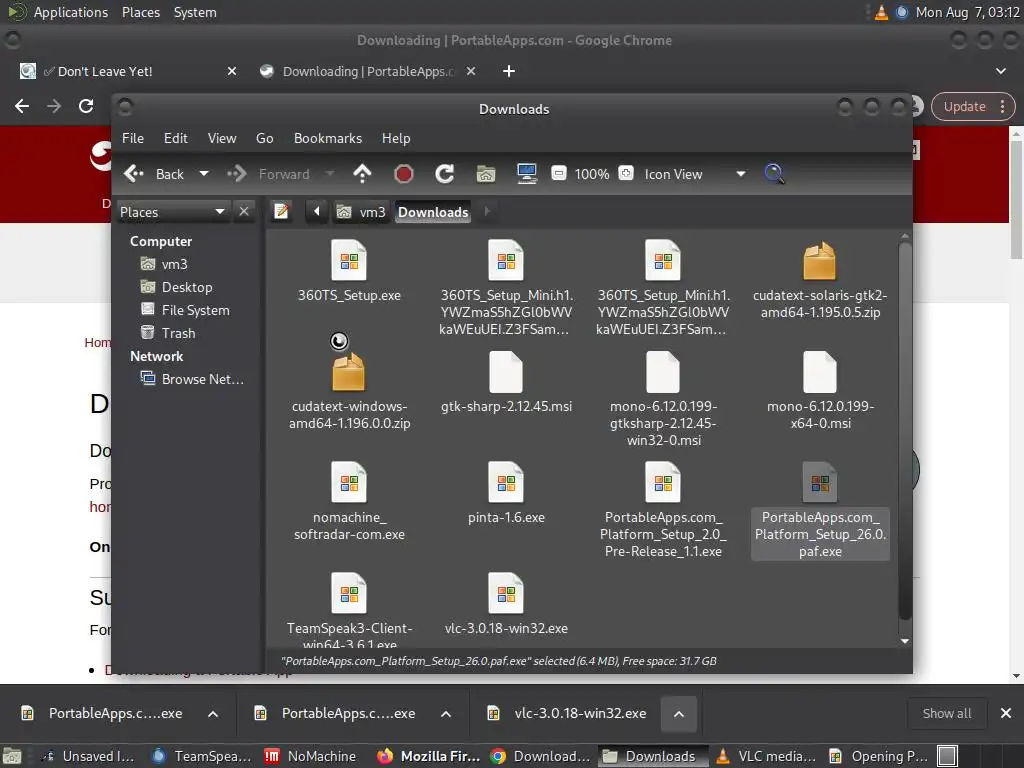Select nomachine_softradar-com.exe file icon
The height and width of the screenshot is (768, 1024).
coord(349,483)
